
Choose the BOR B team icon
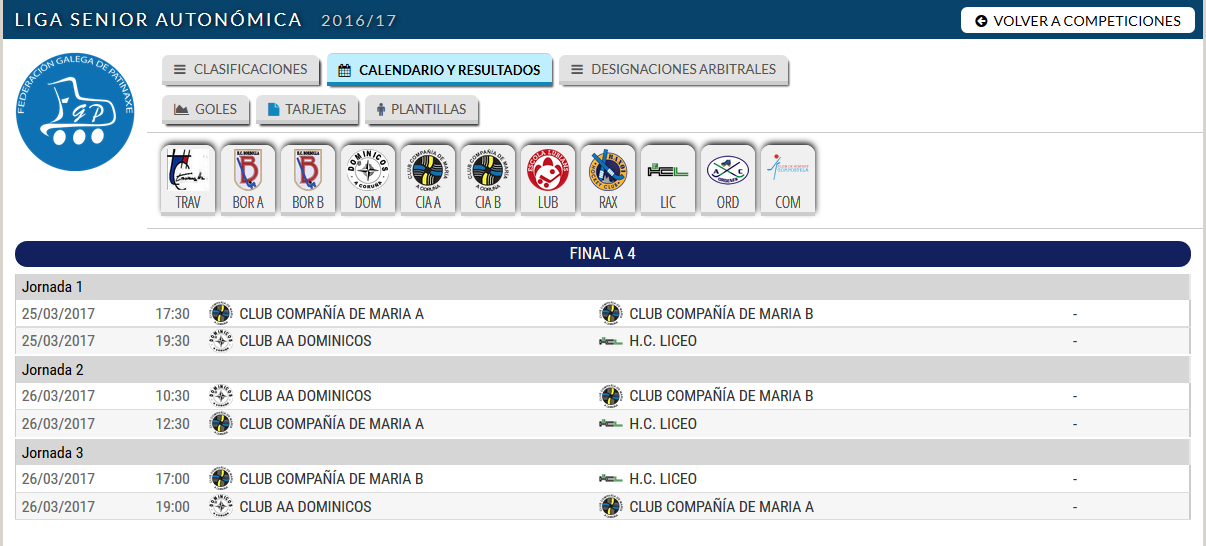[x=308, y=179]
